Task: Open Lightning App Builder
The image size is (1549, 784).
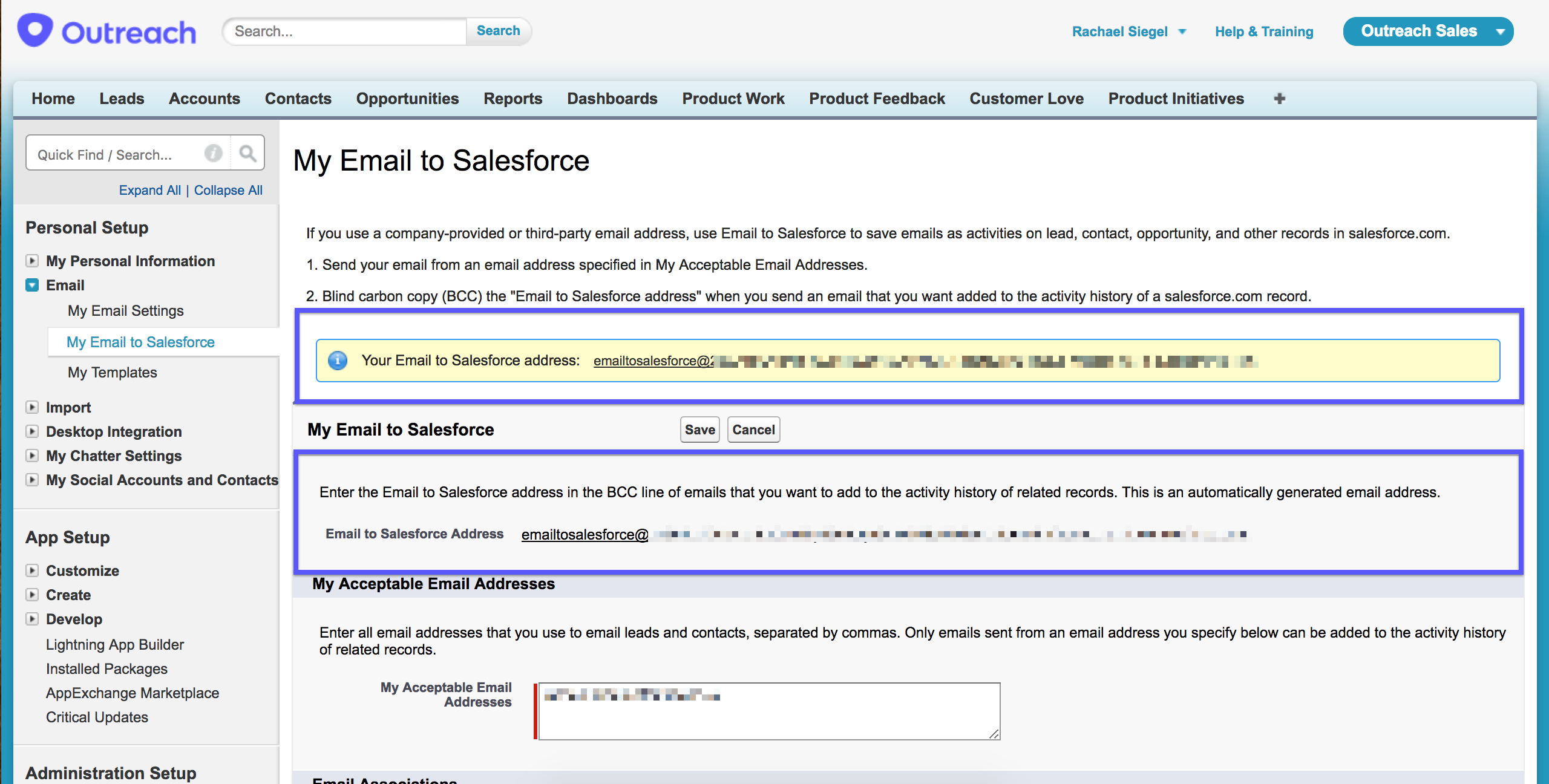Action: (115, 644)
